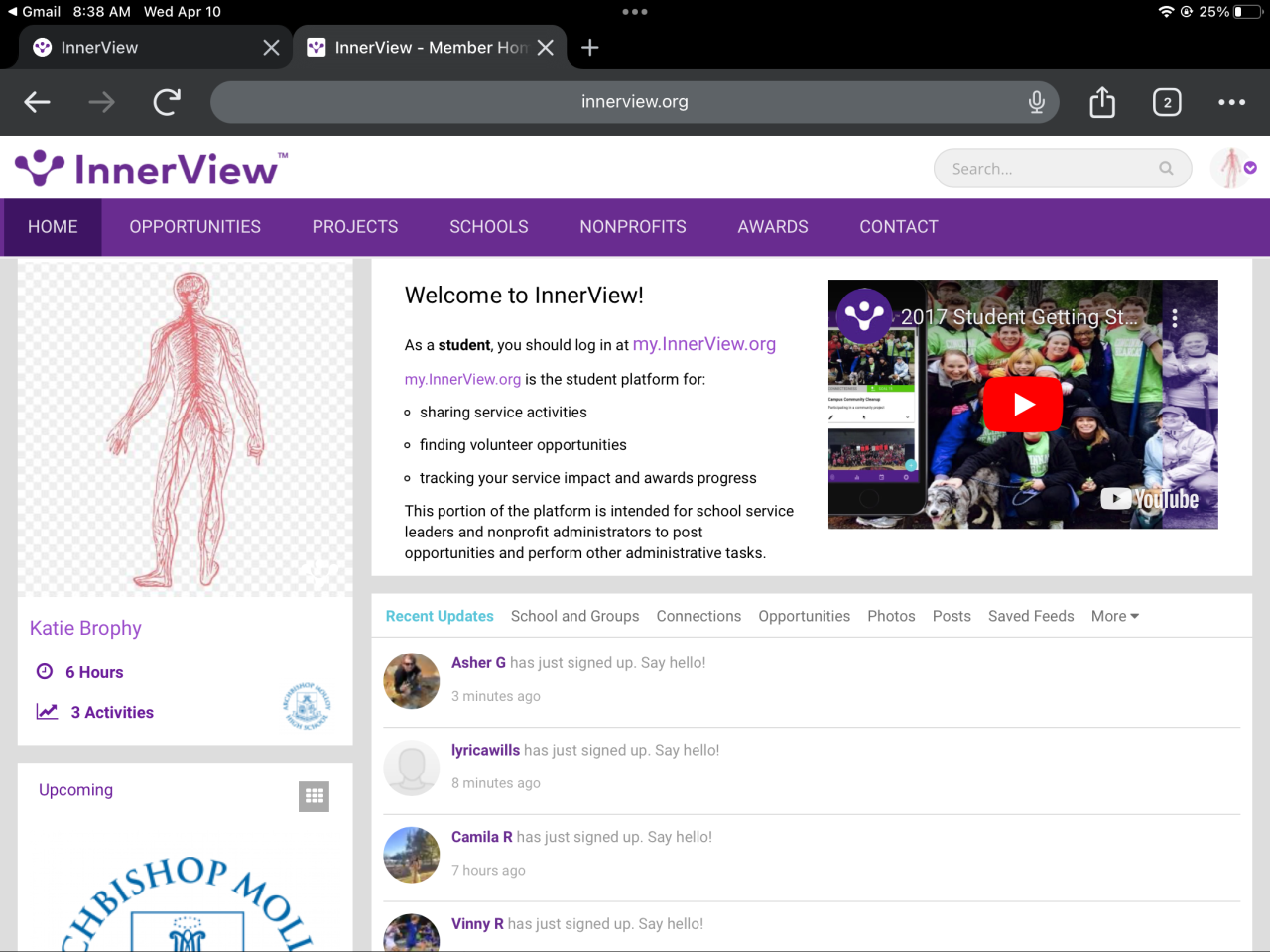Open Vinny R's profile link
The height and width of the screenshot is (952, 1270).
coord(477,924)
